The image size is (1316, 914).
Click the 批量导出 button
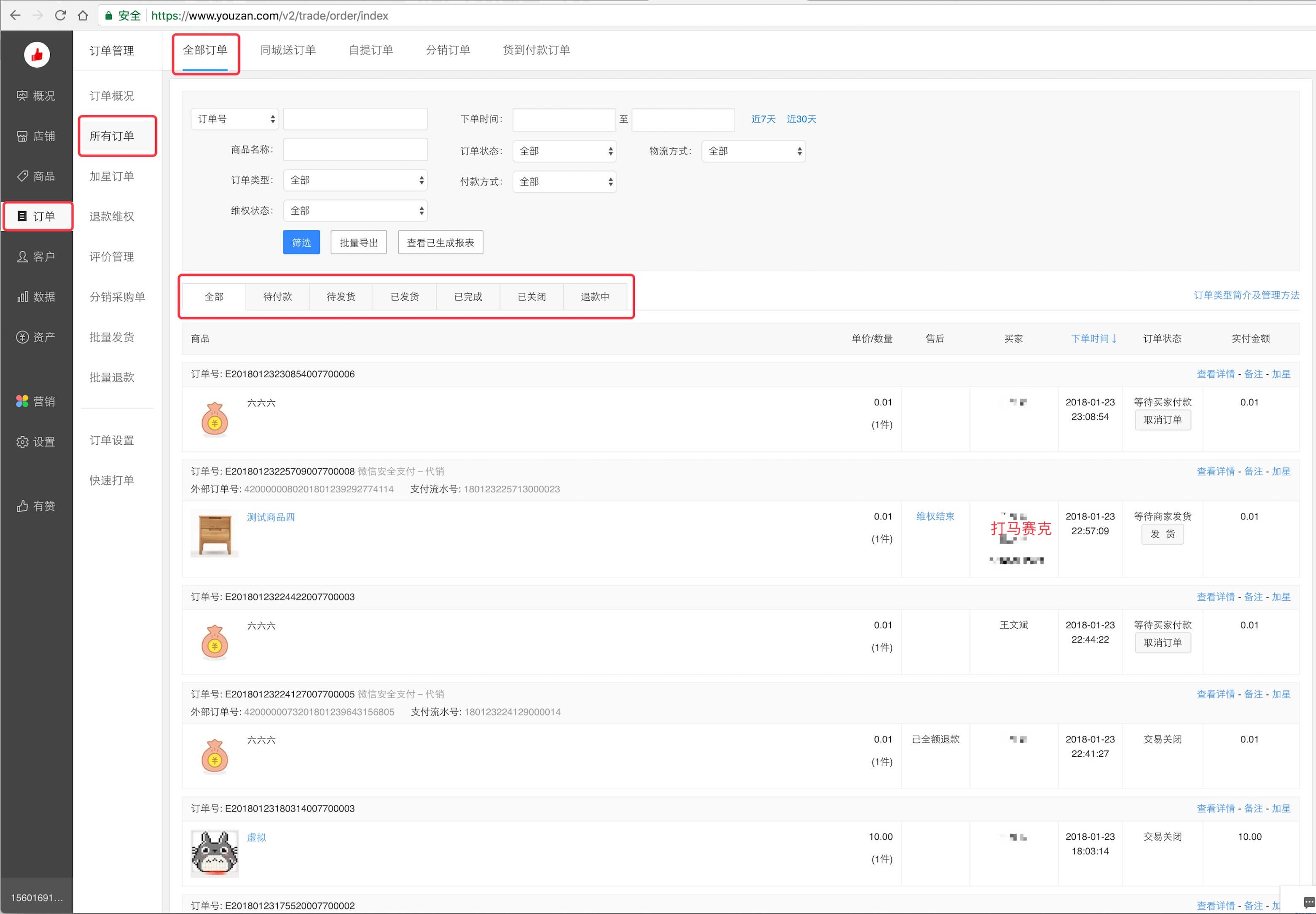(x=359, y=242)
